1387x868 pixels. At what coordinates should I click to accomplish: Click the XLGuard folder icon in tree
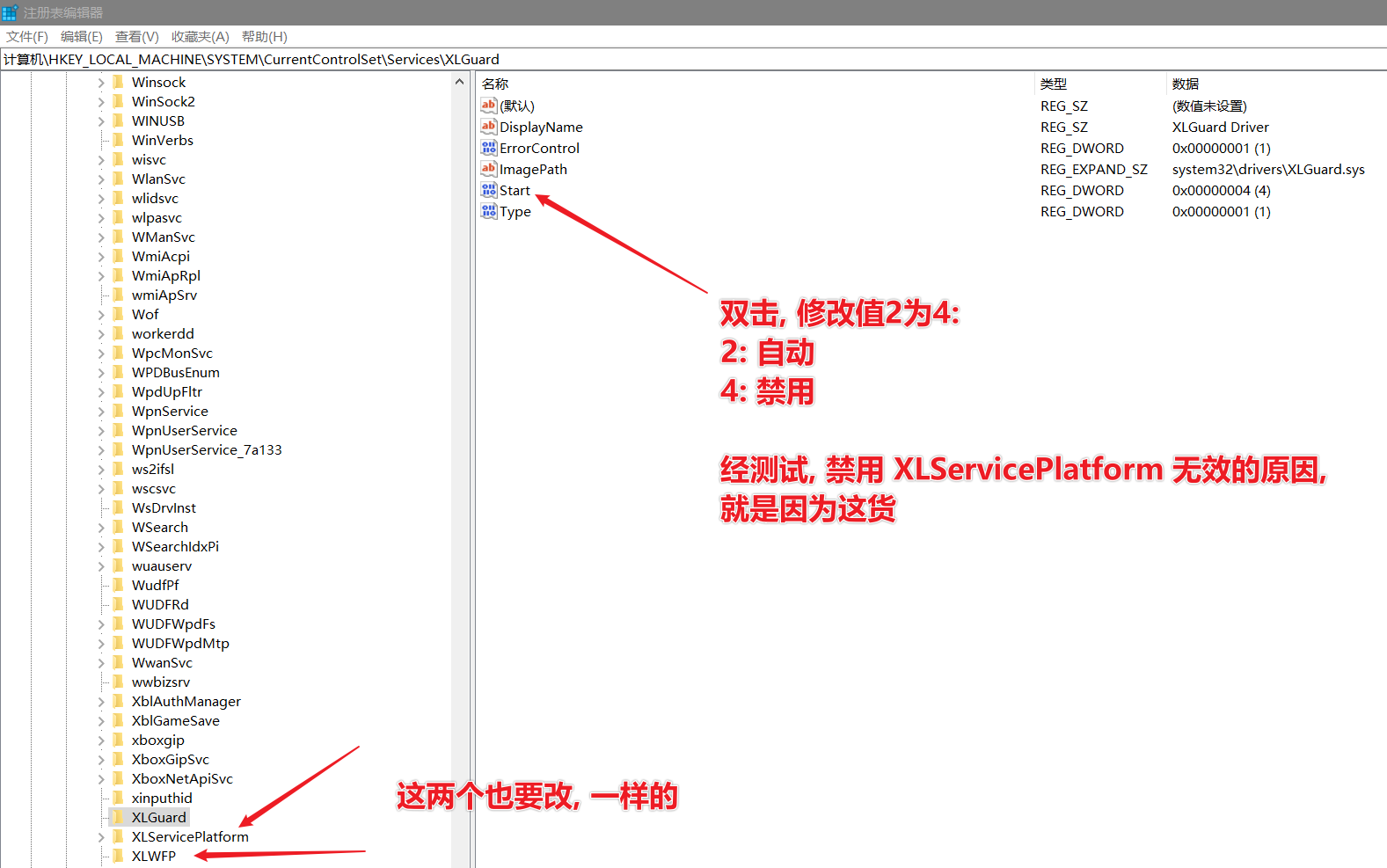click(118, 817)
